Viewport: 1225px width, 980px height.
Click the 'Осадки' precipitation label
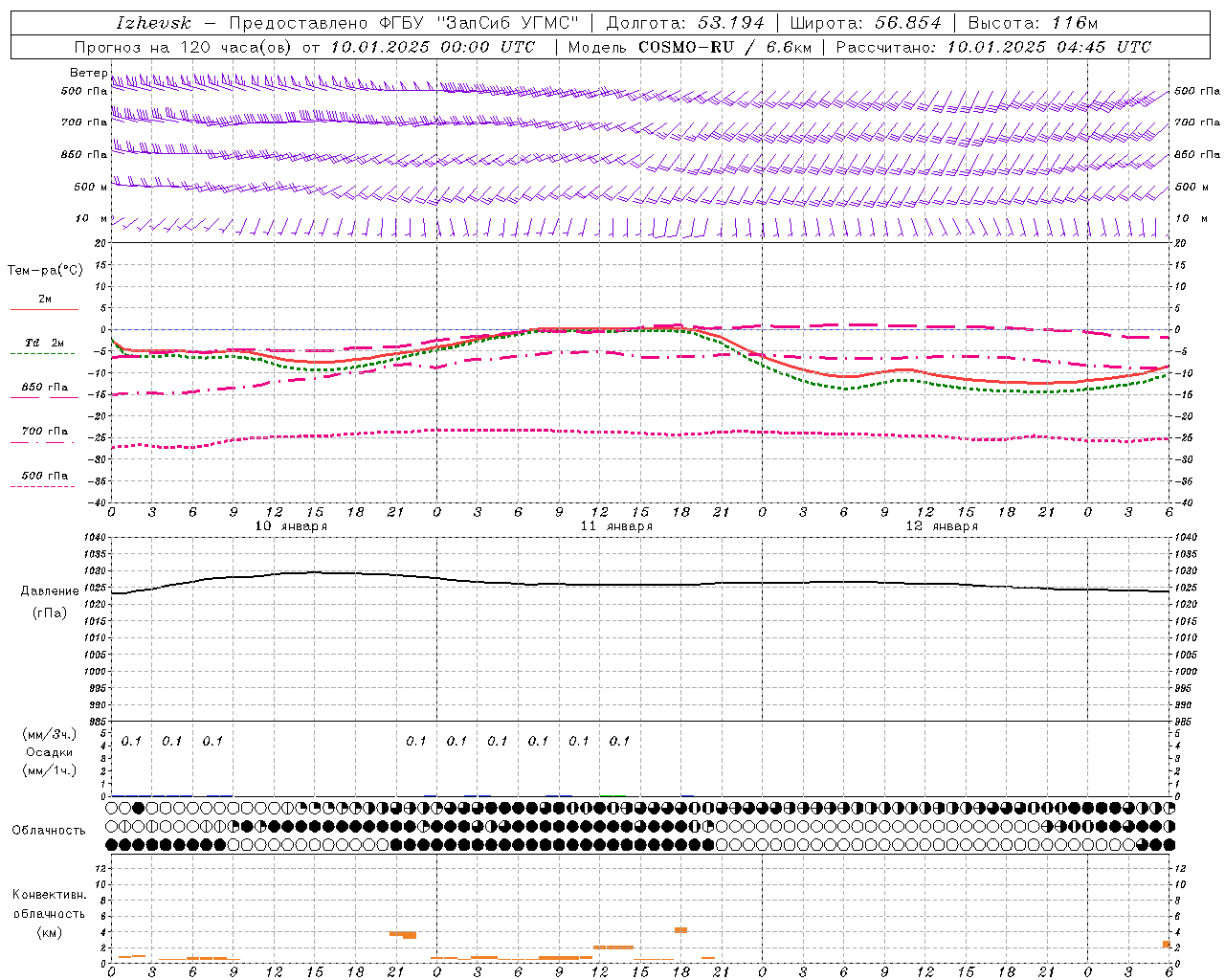[50, 752]
